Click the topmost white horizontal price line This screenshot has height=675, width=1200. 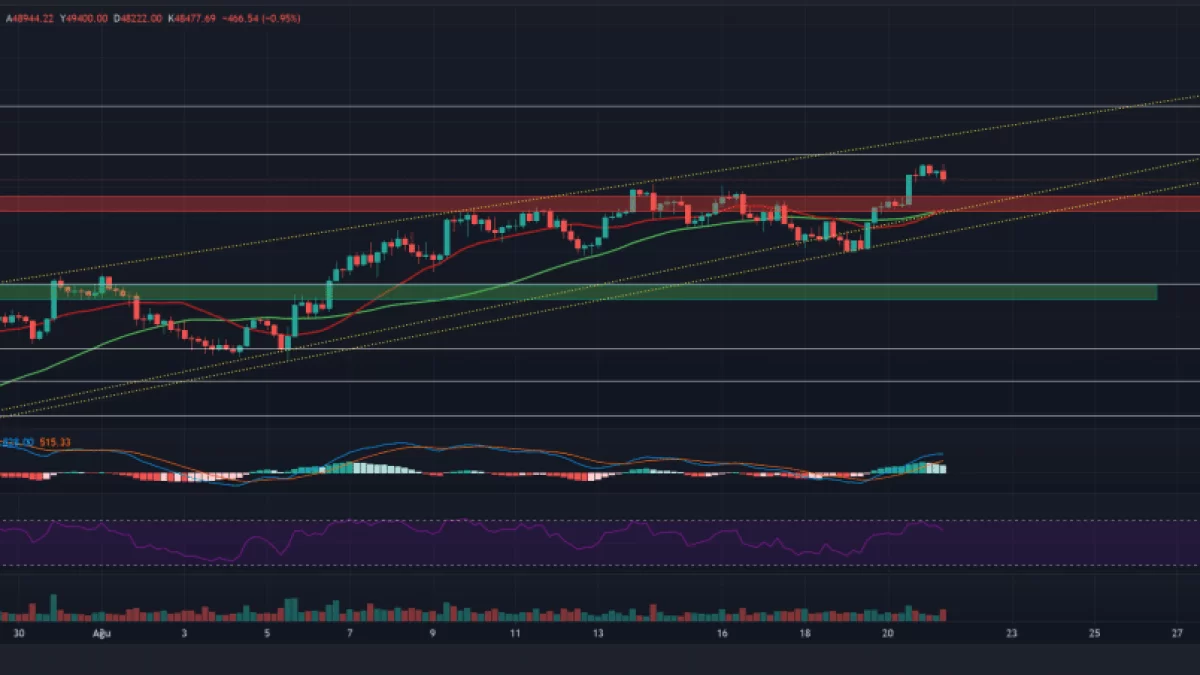point(600,105)
